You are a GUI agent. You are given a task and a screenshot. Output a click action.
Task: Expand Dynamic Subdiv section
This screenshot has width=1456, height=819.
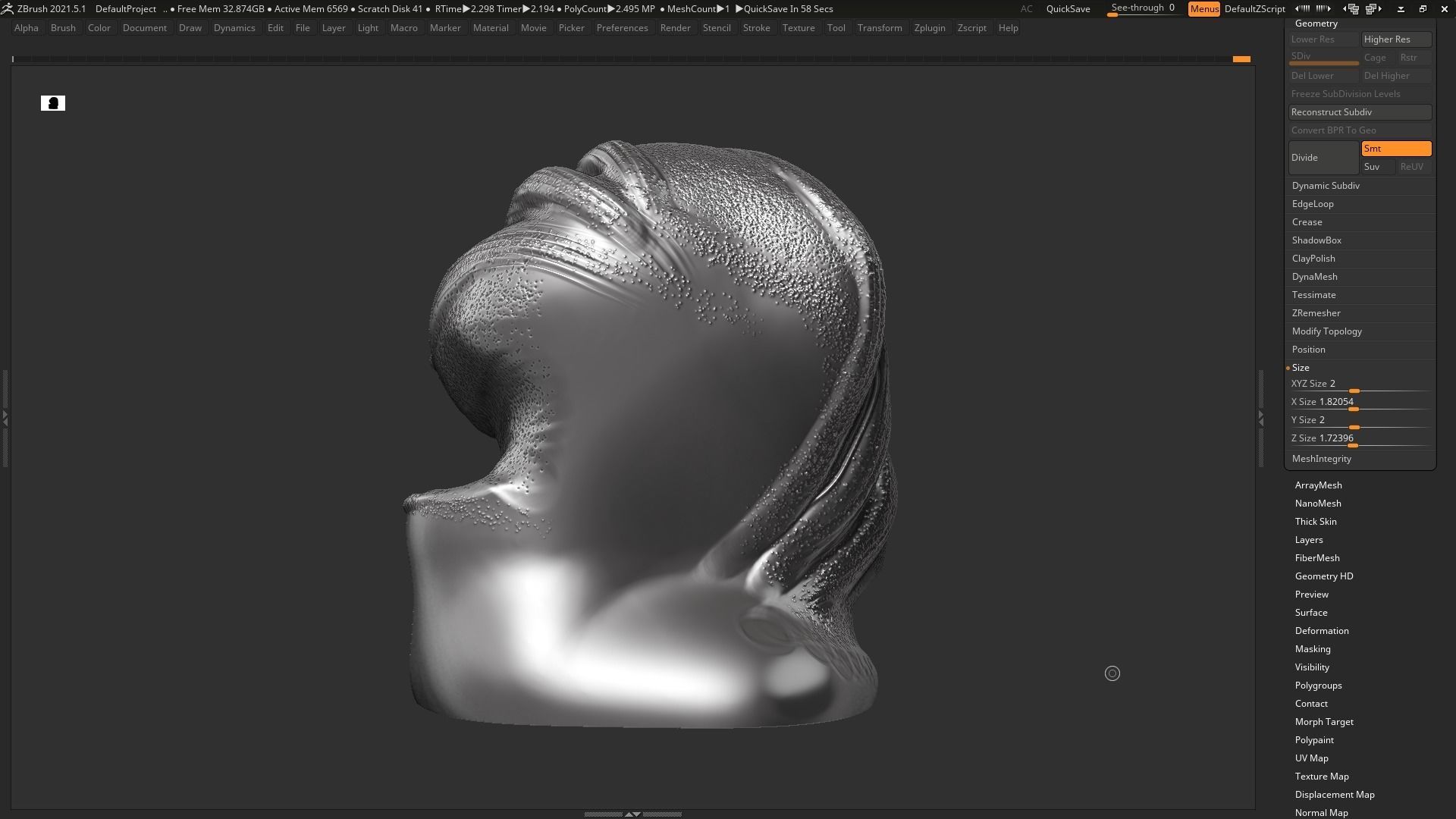pos(1326,186)
